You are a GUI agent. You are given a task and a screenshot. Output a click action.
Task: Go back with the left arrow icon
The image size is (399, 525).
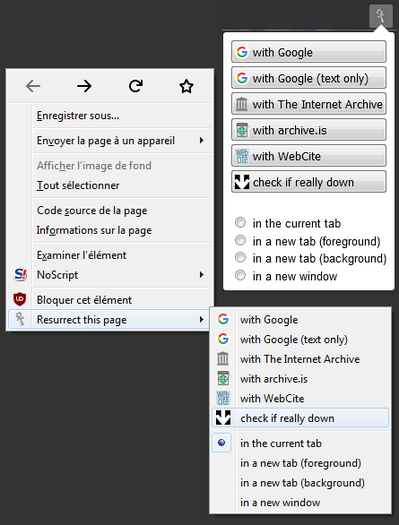(x=33, y=86)
